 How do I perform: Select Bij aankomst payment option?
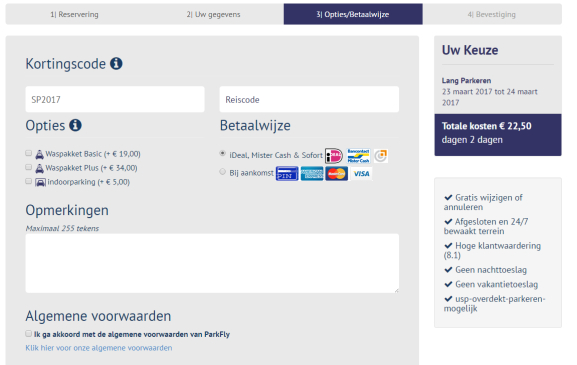[222, 171]
